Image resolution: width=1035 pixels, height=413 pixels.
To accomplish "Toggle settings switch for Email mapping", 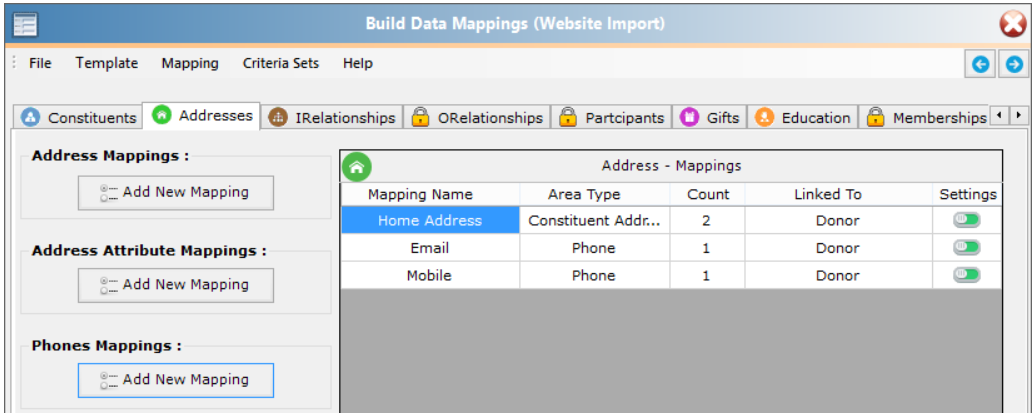I will 966,247.
